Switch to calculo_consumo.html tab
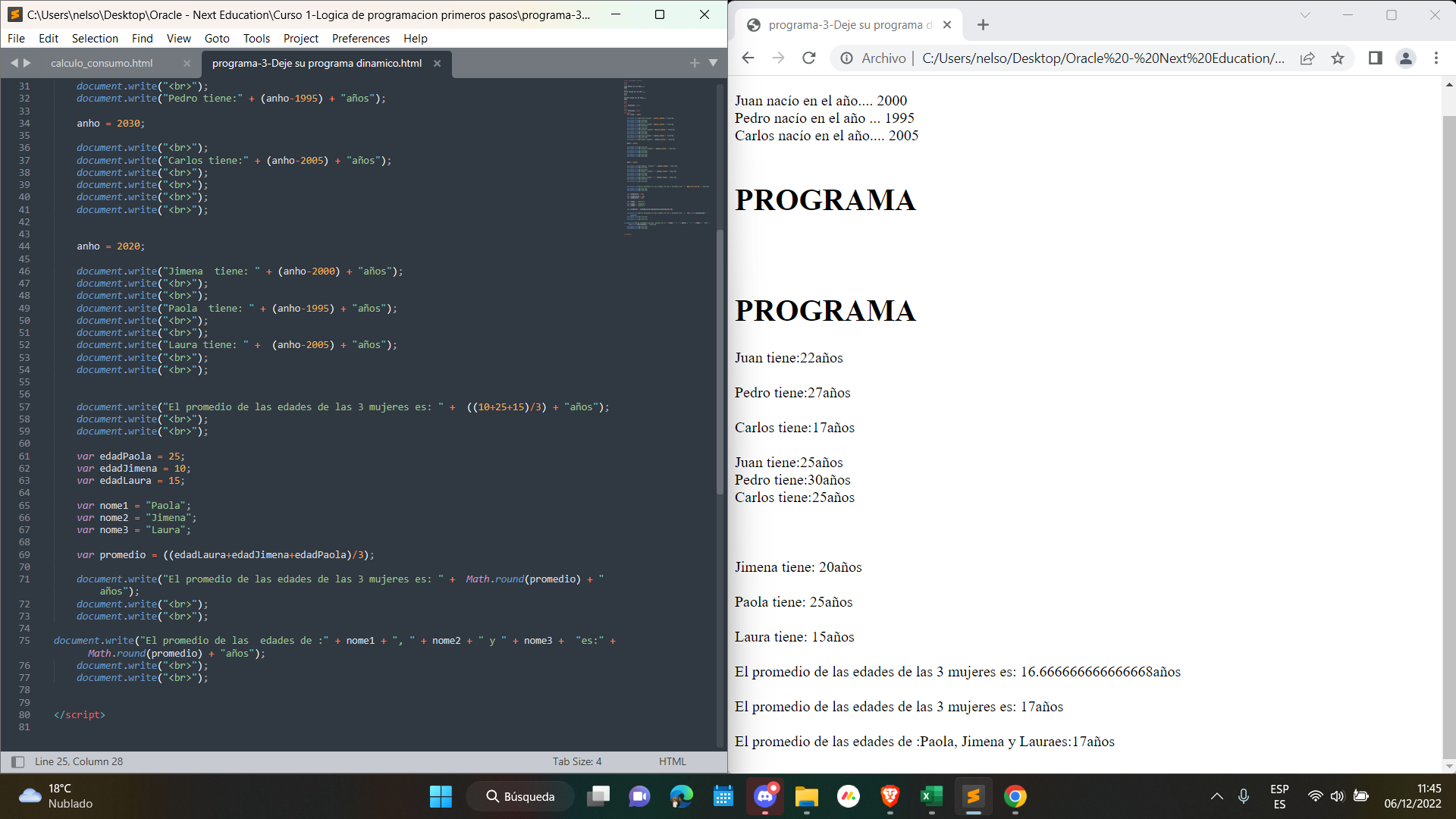The height and width of the screenshot is (819, 1456). click(102, 63)
